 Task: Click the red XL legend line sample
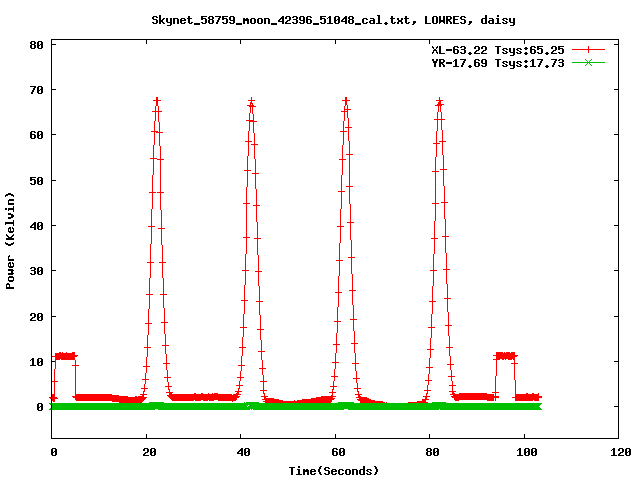pos(588,50)
